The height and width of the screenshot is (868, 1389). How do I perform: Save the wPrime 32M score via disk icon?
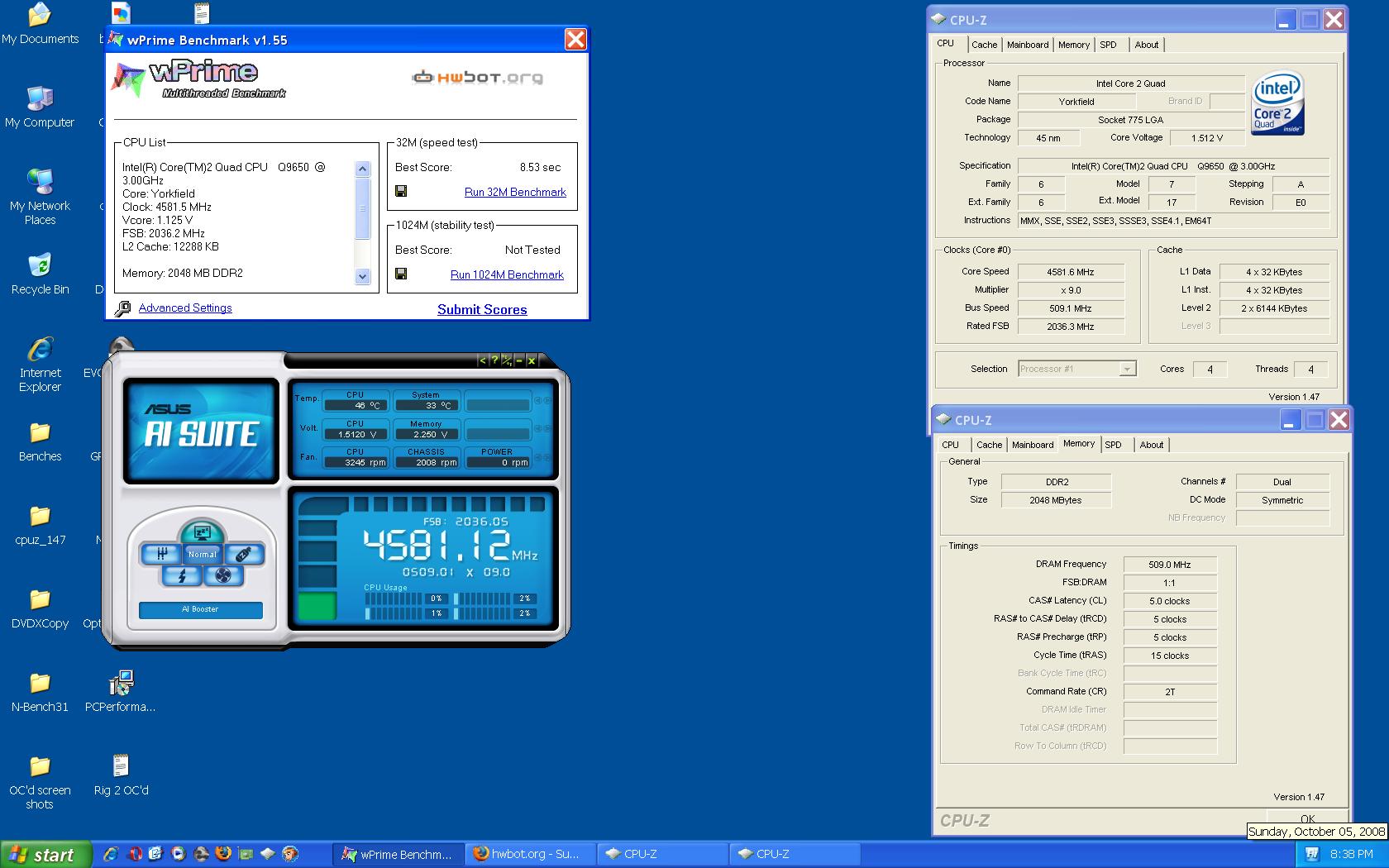point(401,191)
